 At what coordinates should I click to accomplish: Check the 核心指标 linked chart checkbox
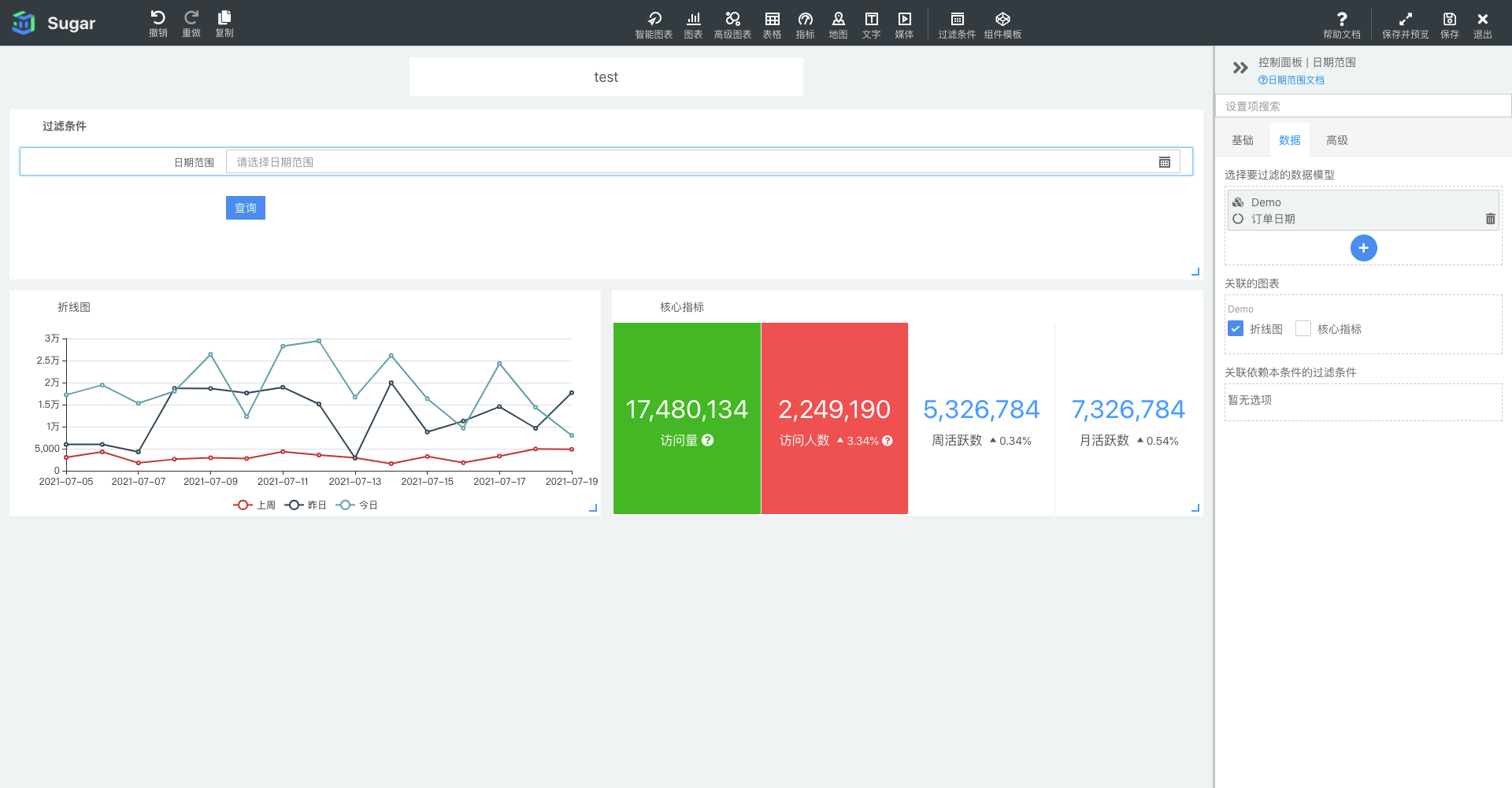click(1303, 329)
